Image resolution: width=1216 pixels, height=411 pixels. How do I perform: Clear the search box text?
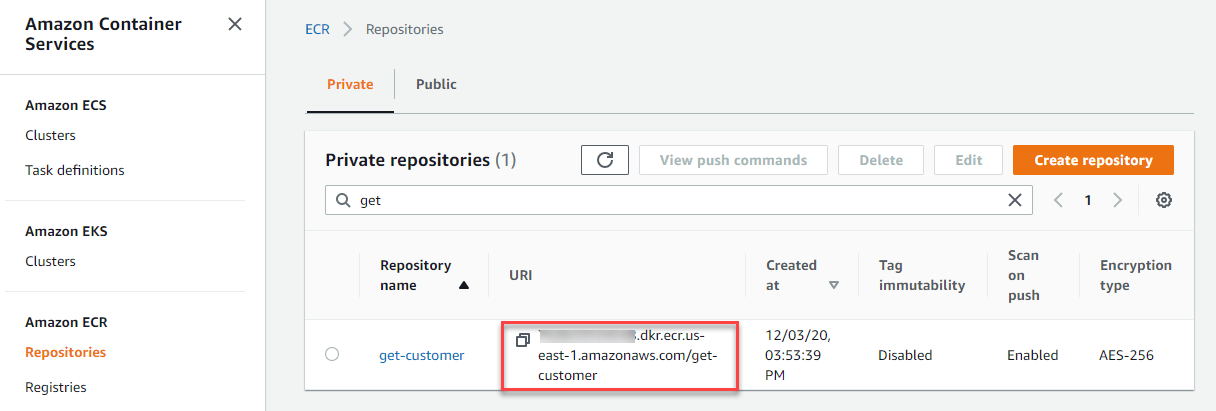click(1014, 200)
